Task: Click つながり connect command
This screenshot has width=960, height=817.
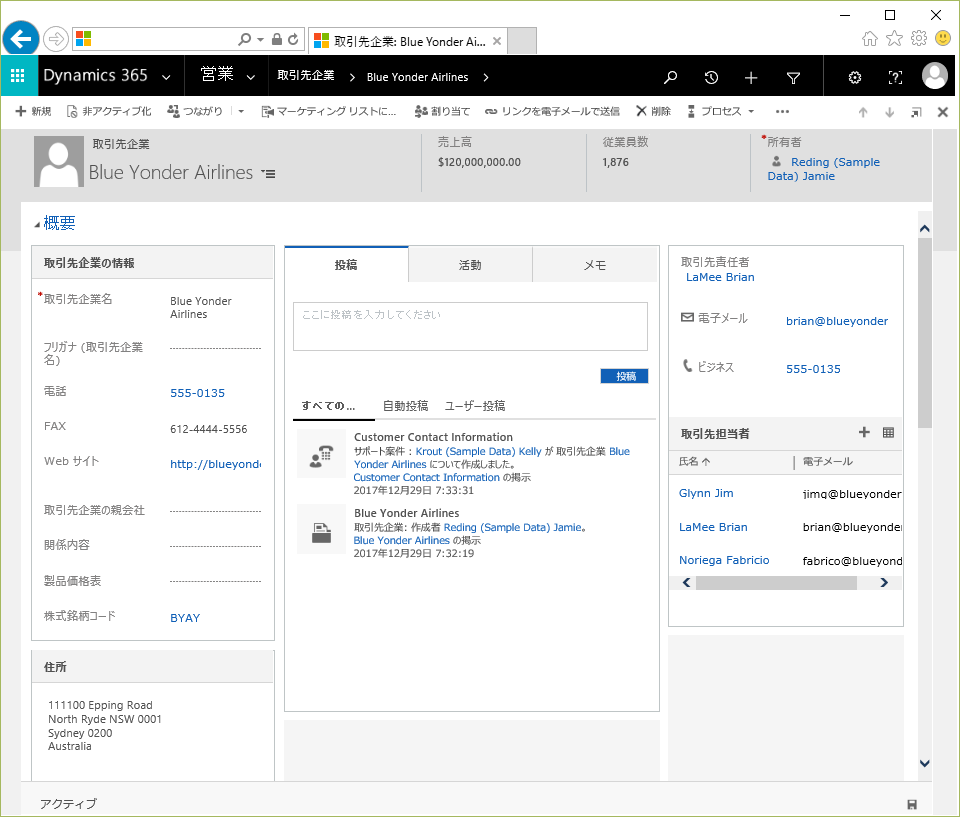Action: 195,111
